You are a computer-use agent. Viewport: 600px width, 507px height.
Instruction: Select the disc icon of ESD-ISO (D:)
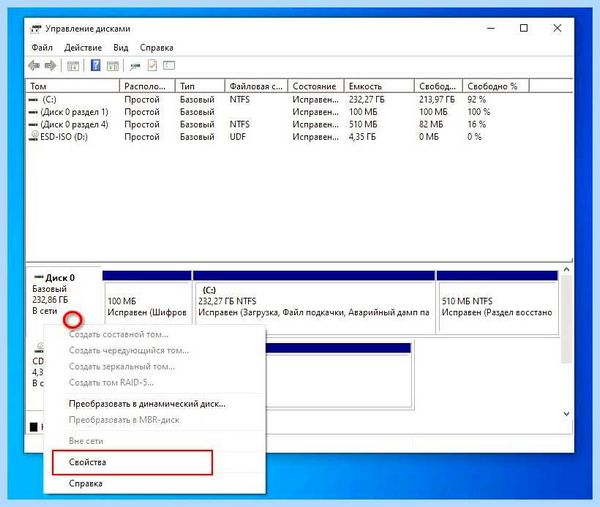(x=34, y=136)
